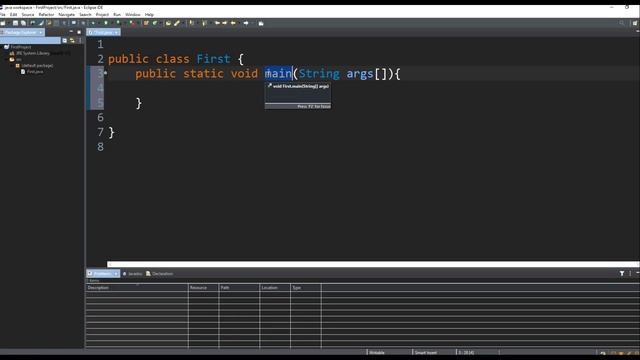Open the Source menu

point(28,14)
